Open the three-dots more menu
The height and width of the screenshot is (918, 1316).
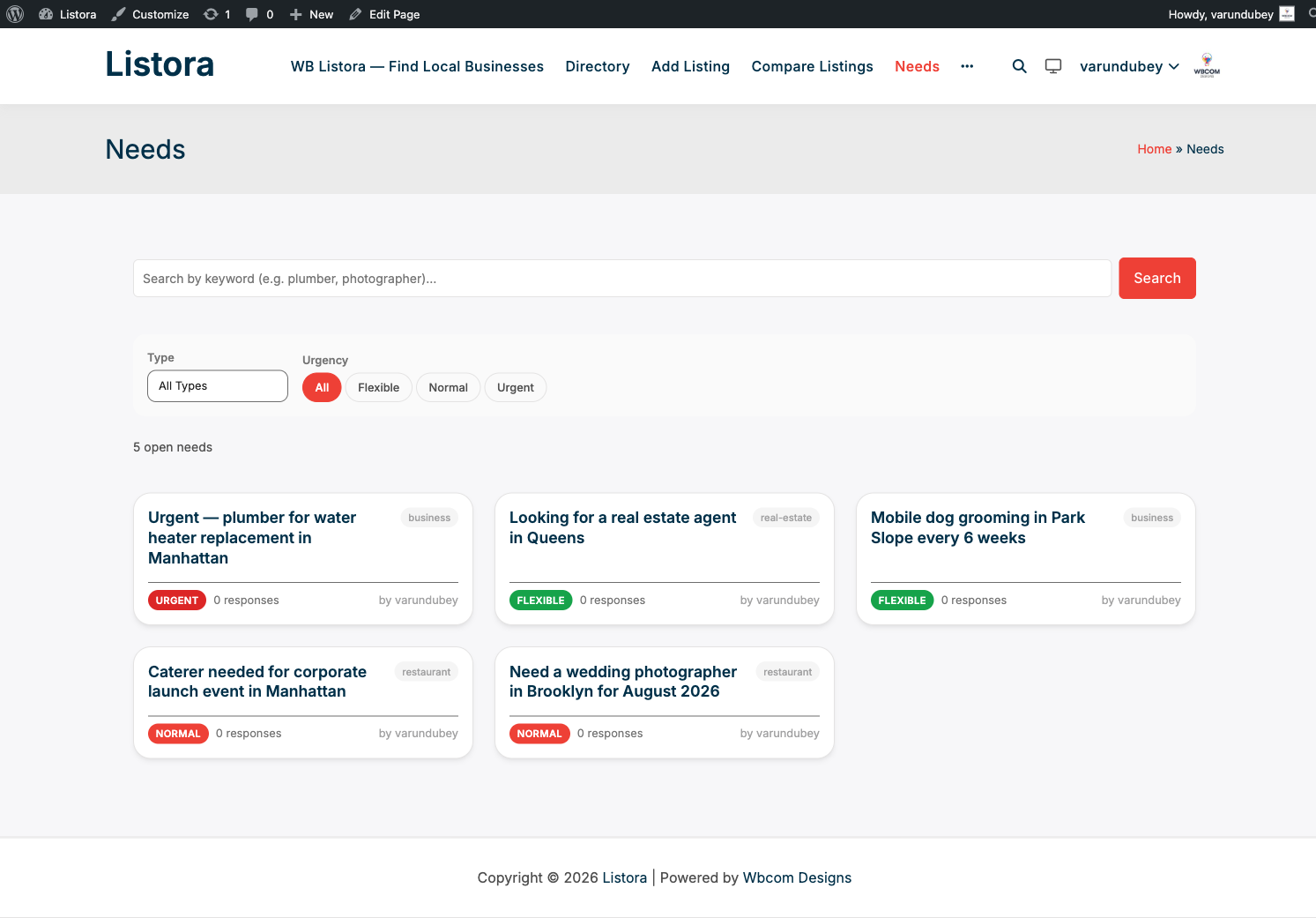(967, 66)
